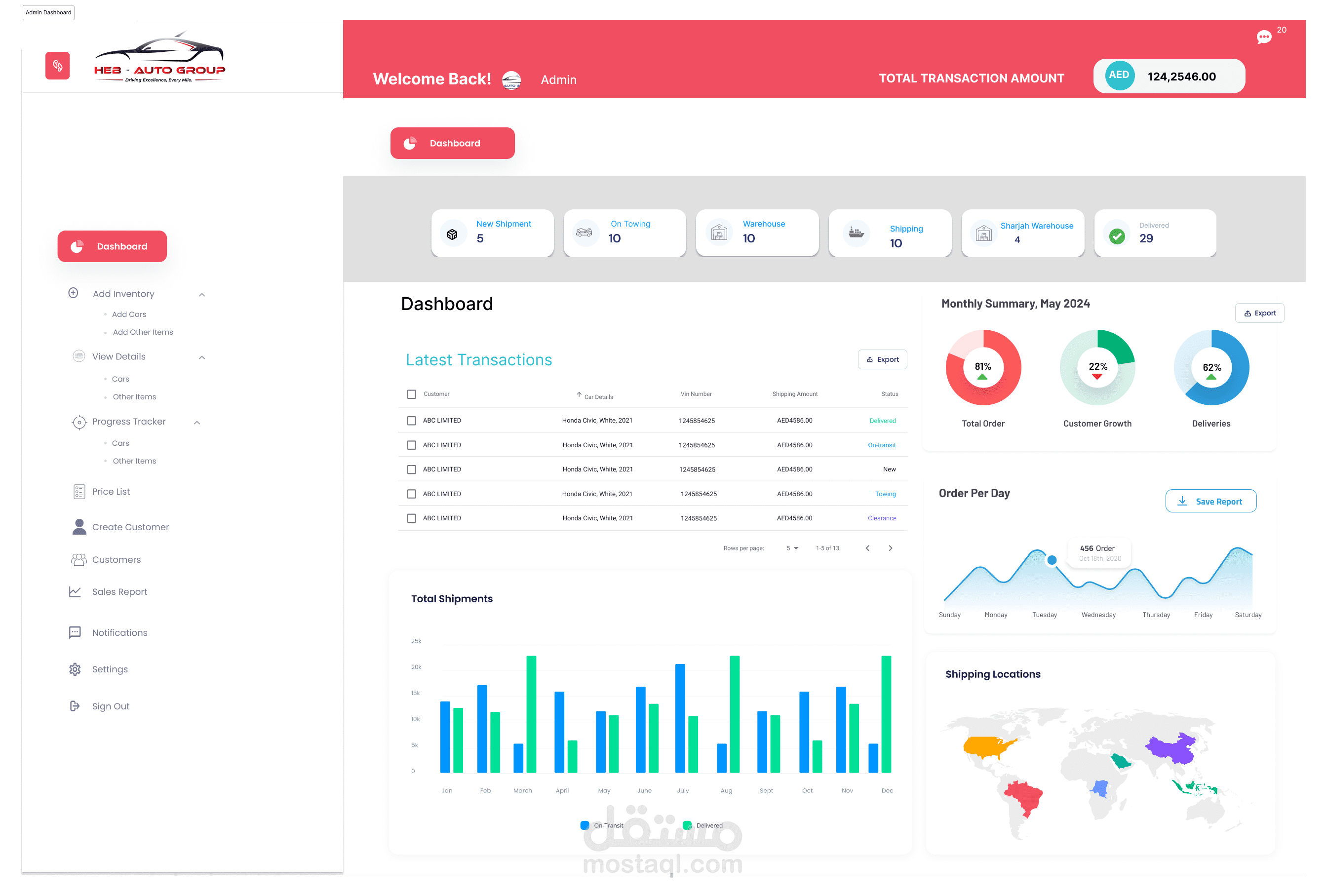Open the Dashboard menu item

pyautogui.click(x=112, y=246)
